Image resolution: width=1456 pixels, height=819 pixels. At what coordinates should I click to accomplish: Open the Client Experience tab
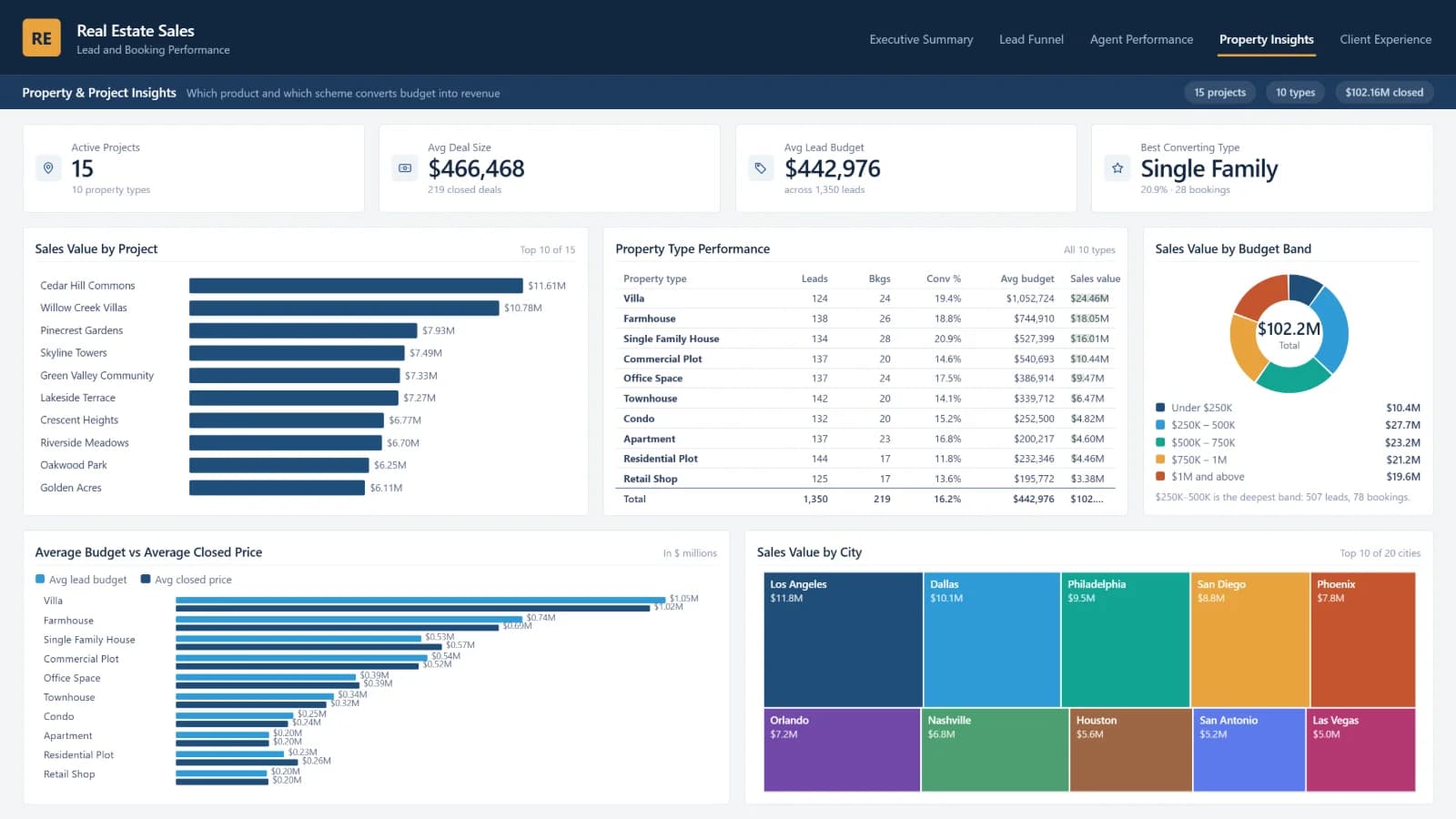click(x=1385, y=39)
